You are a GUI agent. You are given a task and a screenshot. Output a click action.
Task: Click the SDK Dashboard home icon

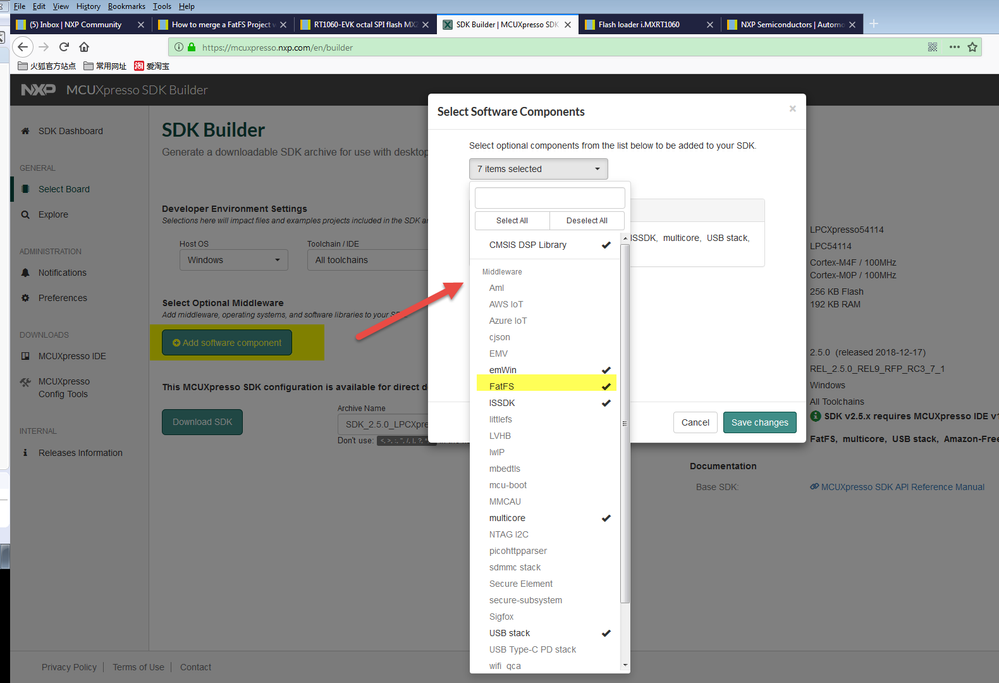(25, 131)
